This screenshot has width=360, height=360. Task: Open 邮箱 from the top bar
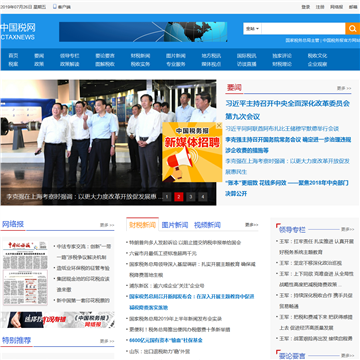point(353,7)
